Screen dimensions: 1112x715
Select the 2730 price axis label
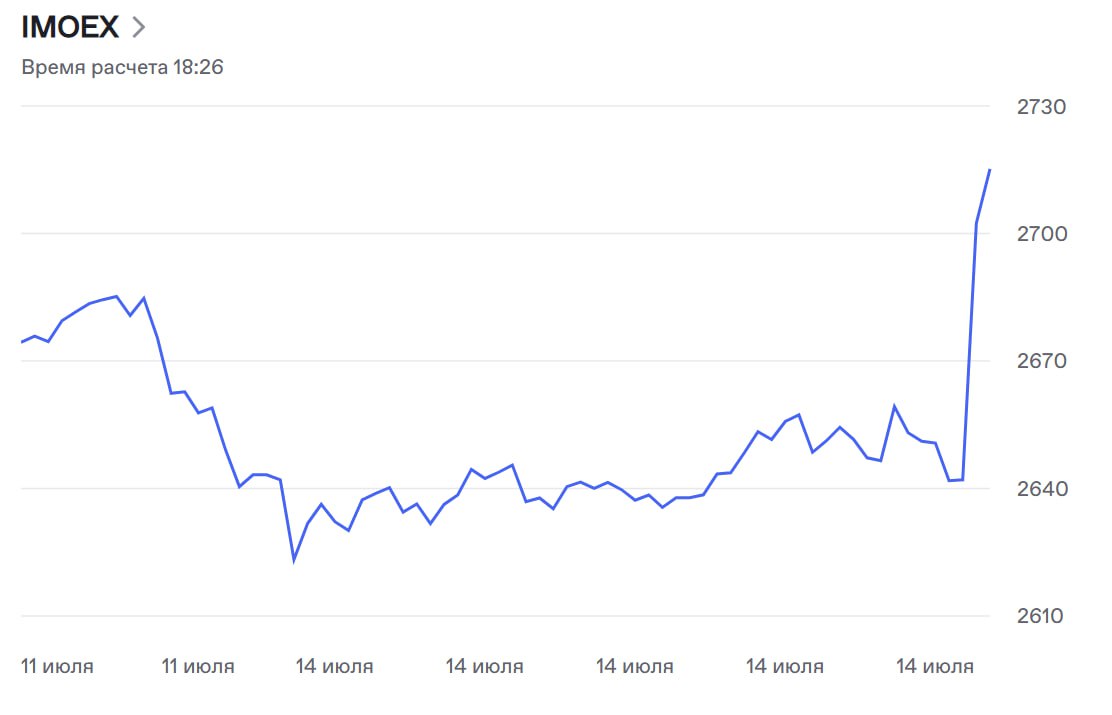click(x=1042, y=107)
